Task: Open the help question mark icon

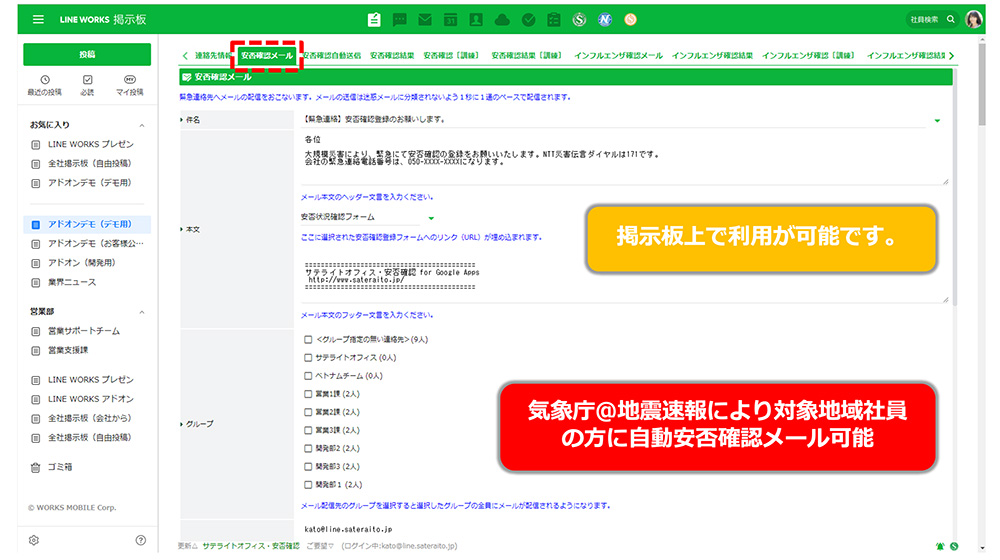Action: click(x=140, y=540)
